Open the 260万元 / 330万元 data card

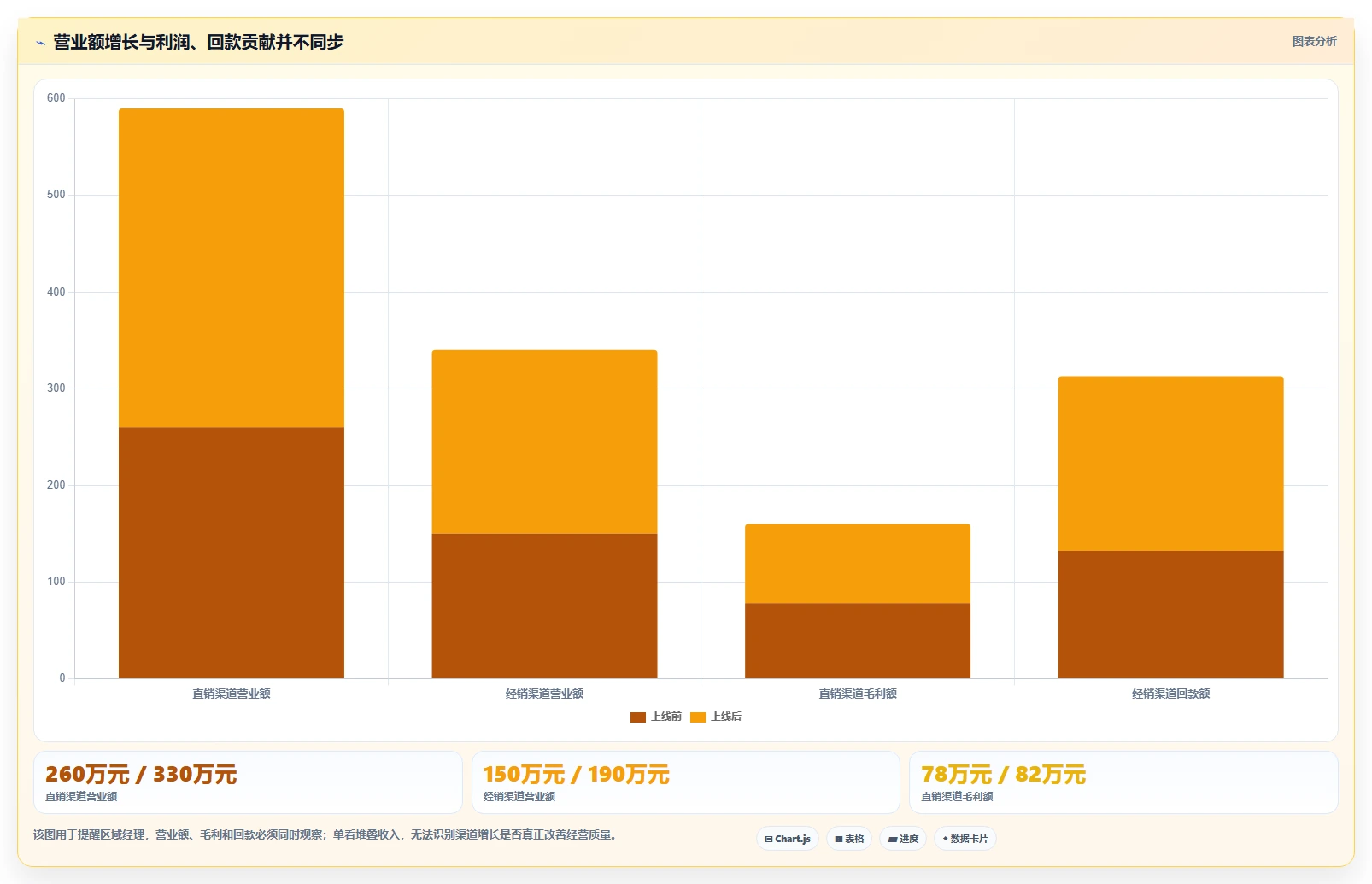[248, 782]
